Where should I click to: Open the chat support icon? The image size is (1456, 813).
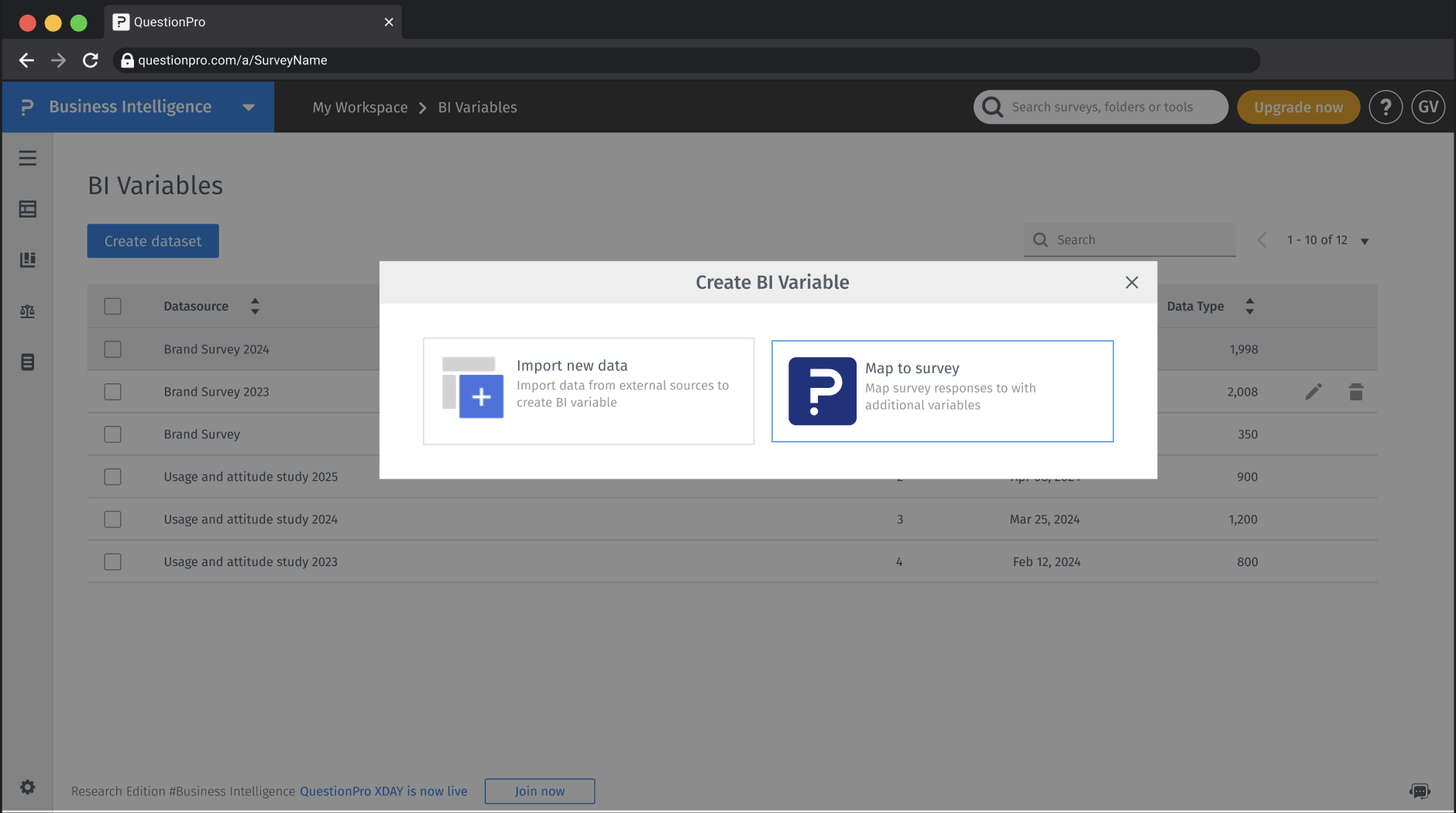tap(1420, 791)
